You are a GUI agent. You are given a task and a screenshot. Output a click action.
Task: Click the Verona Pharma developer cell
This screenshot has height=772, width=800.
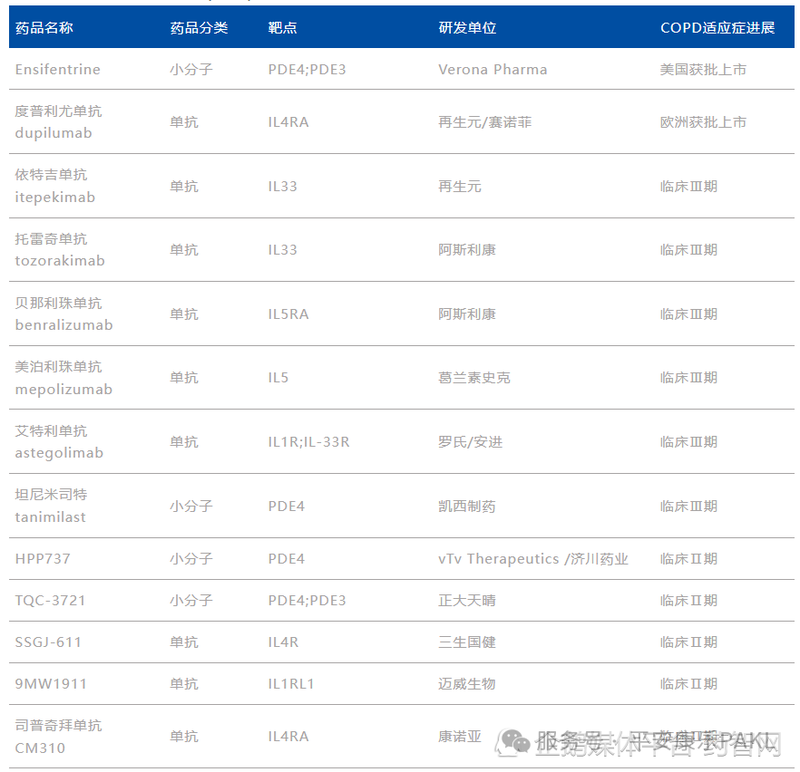tap(493, 70)
